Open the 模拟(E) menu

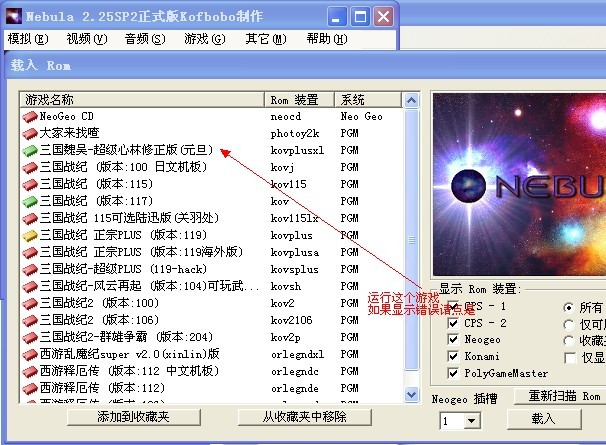point(28,39)
